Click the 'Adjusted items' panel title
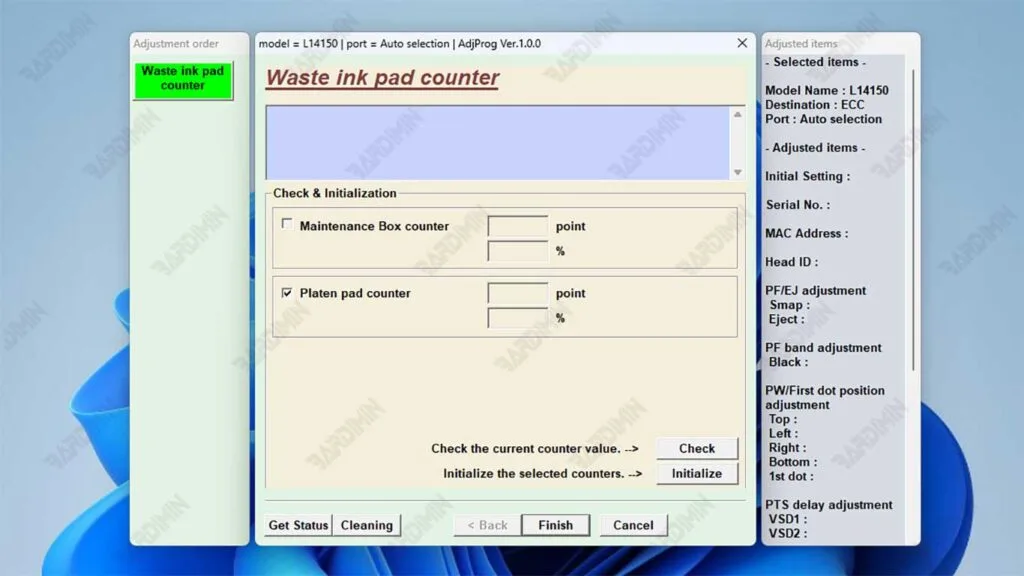The width and height of the screenshot is (1024, 576). (801, 44)
